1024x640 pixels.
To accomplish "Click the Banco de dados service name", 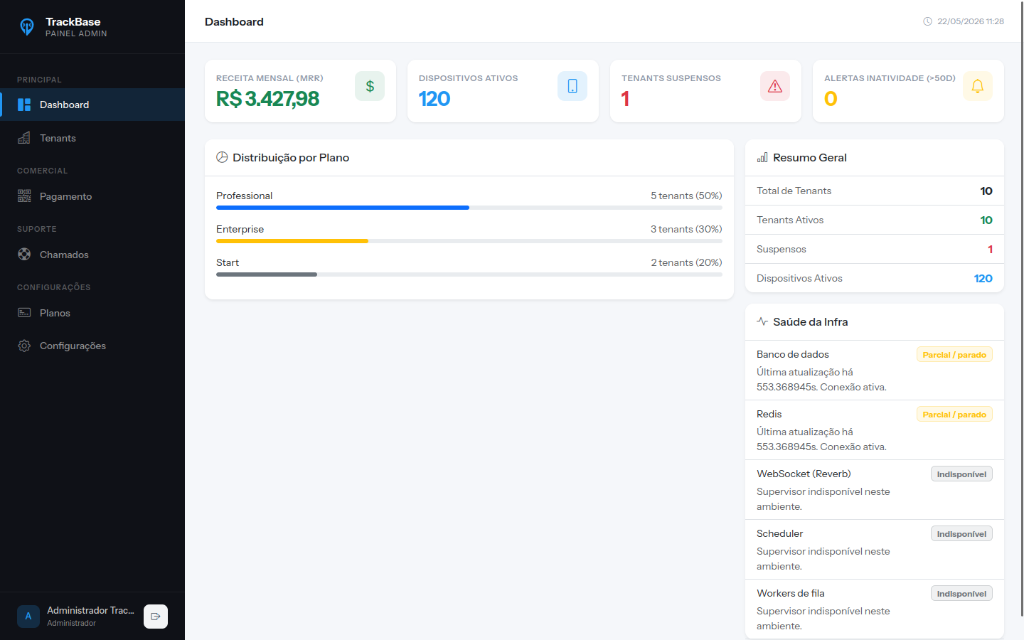I will pyautogui.click(x=792, y=354).
